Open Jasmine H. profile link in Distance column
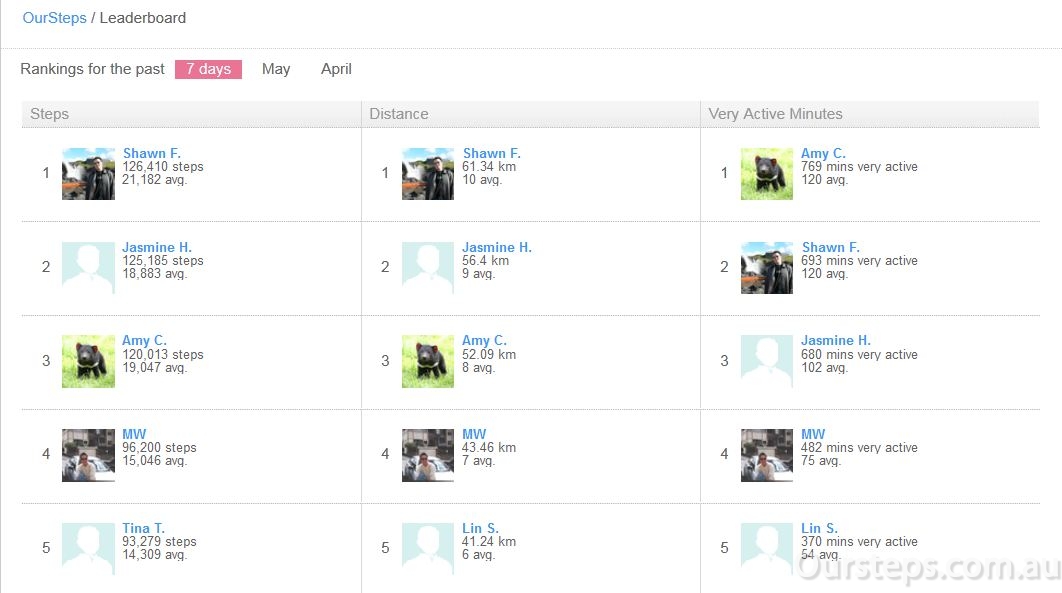This screenshot has width=1062, height=593. 496,247
